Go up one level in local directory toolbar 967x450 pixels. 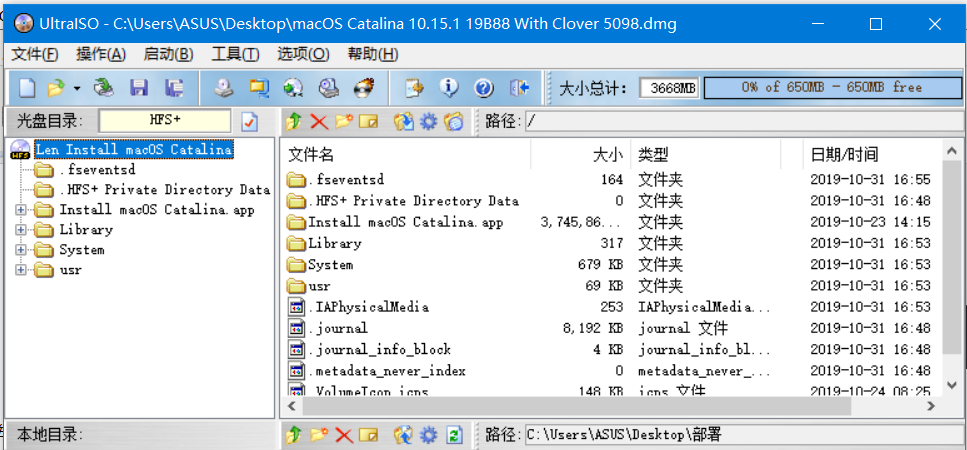(x=294, y=435)
